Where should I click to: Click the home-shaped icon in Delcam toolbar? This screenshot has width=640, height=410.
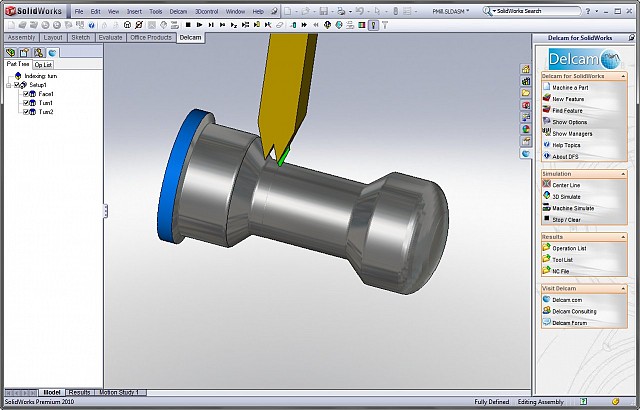[127, 25]
